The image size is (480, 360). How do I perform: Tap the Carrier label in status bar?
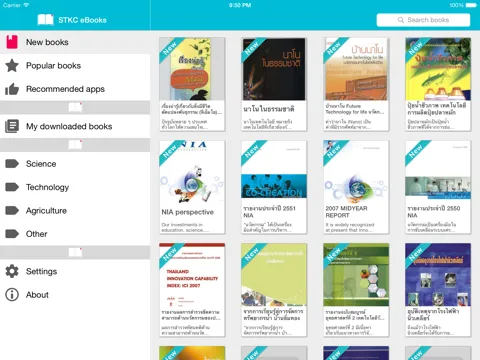click(x=12, y=5)
